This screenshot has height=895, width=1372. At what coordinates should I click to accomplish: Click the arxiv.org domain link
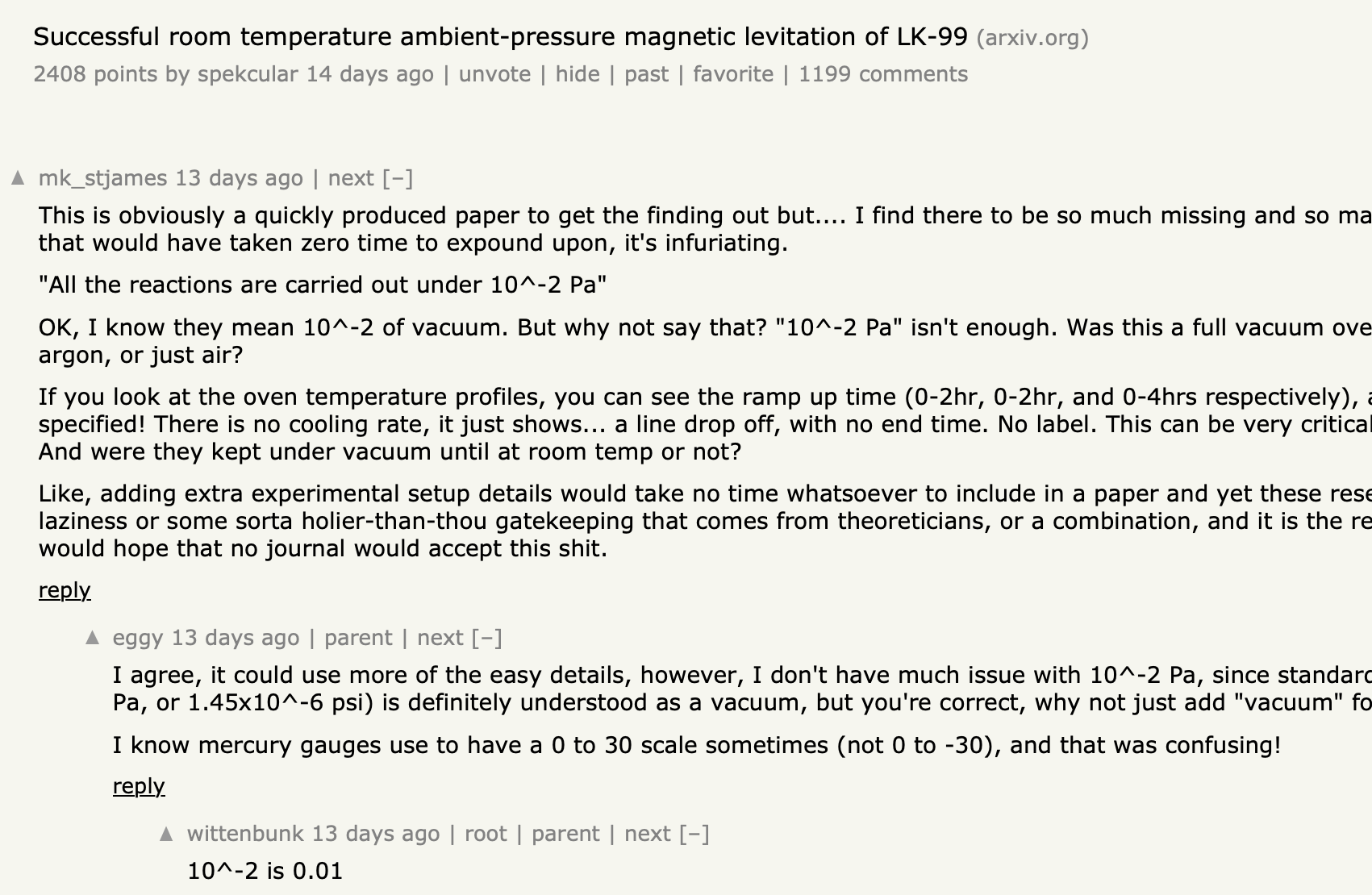click(x=1032, y=38)
